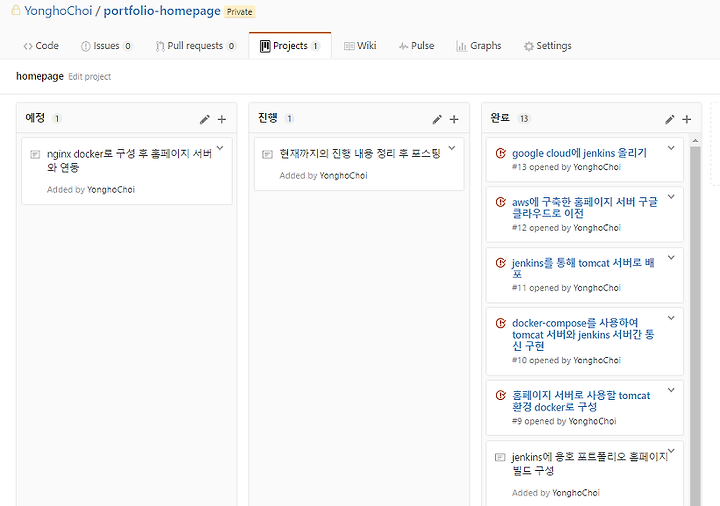The image size is (720, 506).
Task: Click the 완료 column count badge 13
Action: tap(524, 118)
